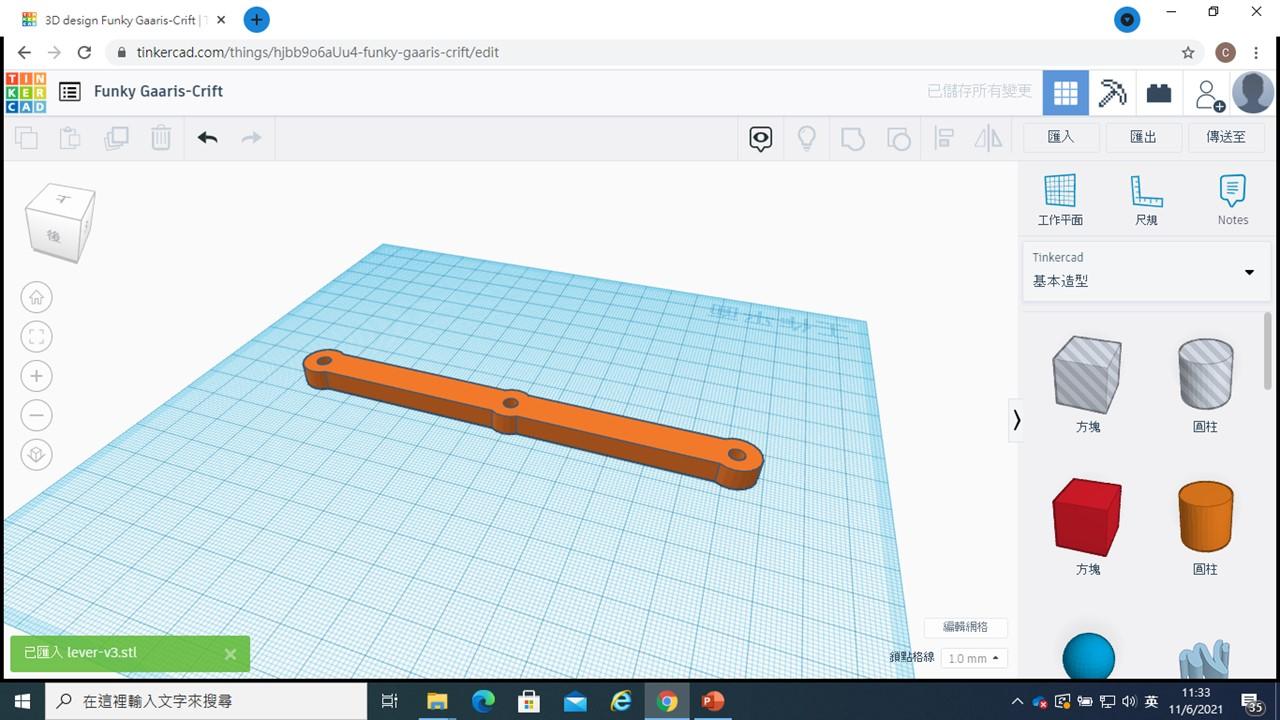Switch to orthographic view cube icon

point(37,454)
